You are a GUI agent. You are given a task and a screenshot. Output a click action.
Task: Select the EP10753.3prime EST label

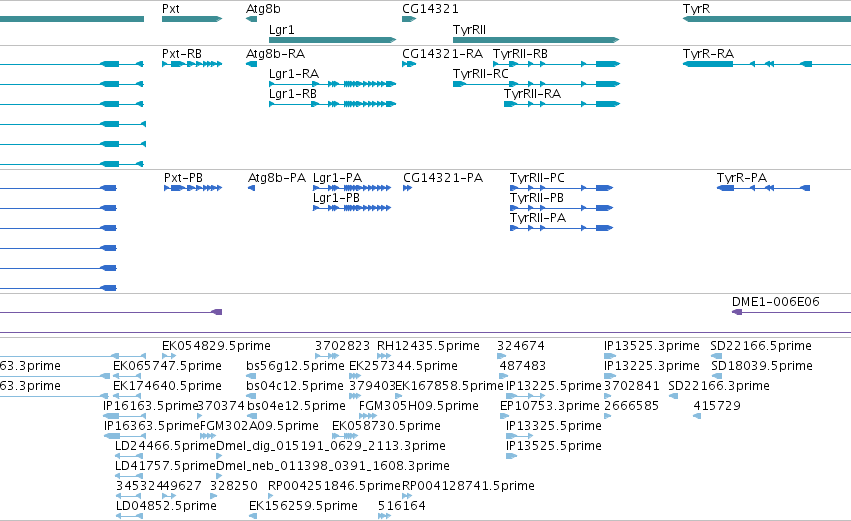pyautogui.click(x=549, y=406)
